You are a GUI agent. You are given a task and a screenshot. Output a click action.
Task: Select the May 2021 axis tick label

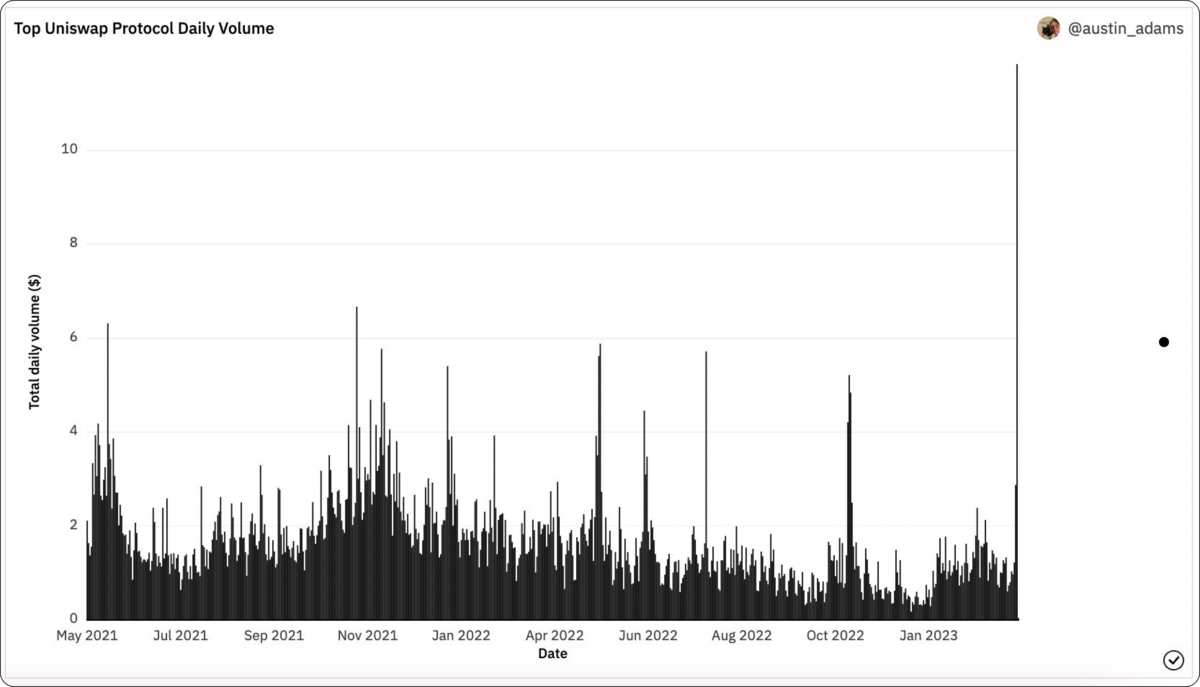86,636
